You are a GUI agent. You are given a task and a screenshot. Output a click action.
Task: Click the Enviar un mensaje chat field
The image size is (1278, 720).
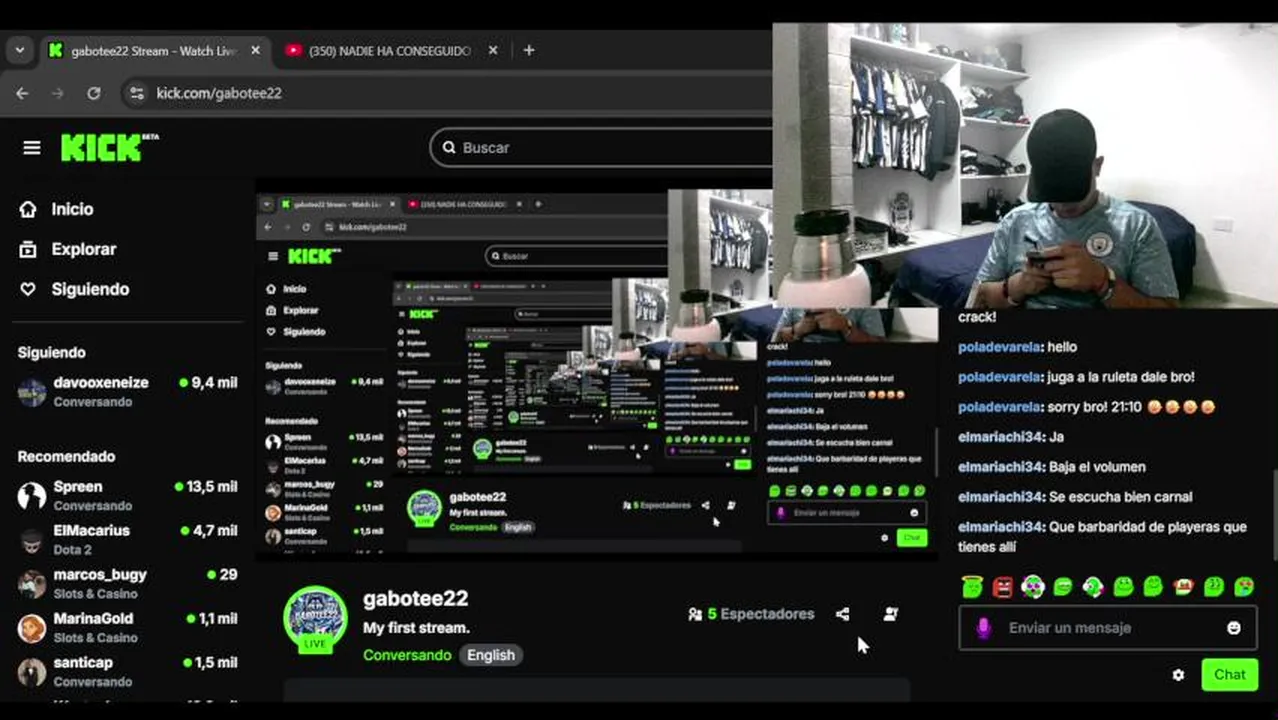click(1108, 628)
